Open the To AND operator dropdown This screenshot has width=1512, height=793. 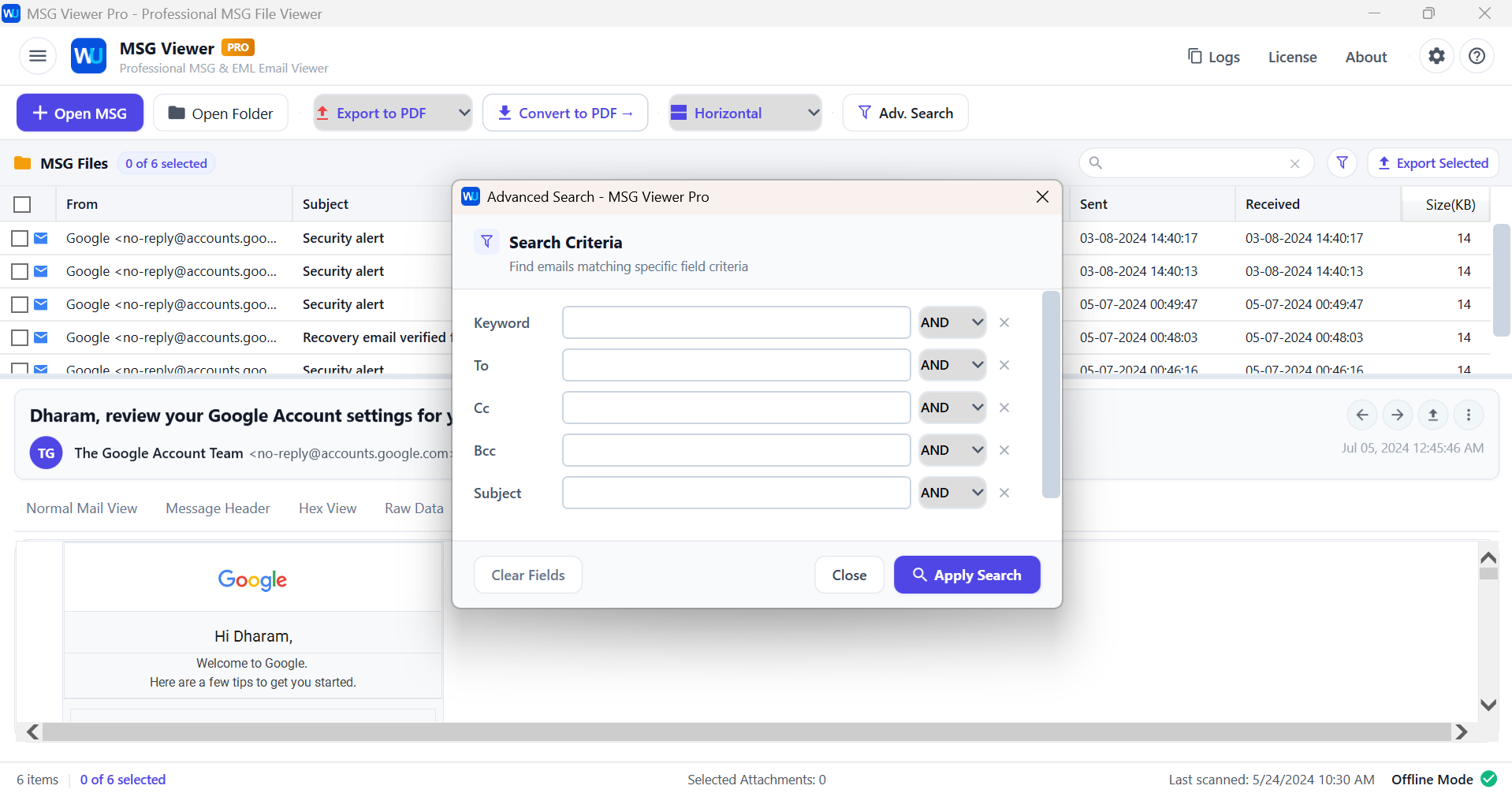click(952, 365)
